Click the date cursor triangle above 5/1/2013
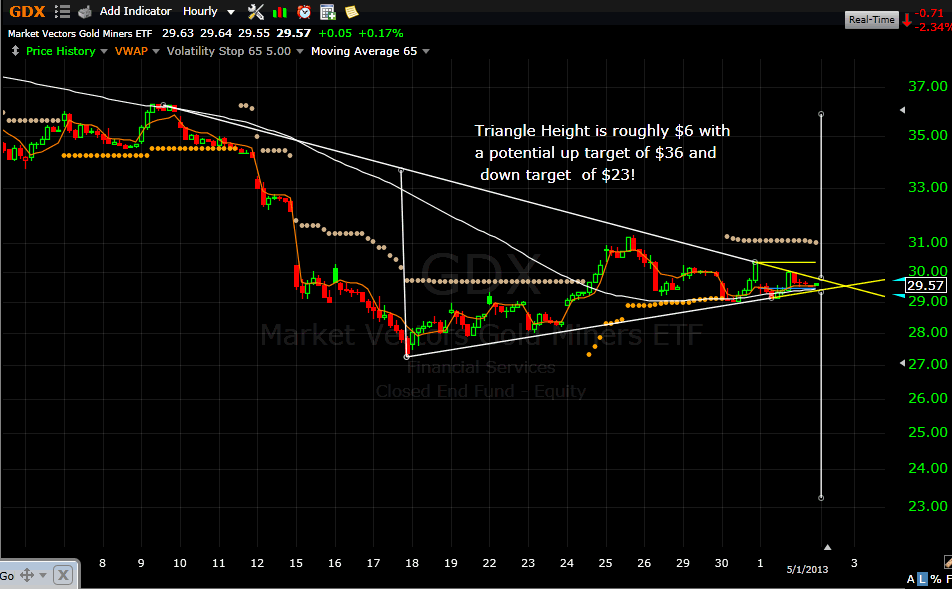Viewport: 952px width, 589px height. [x=827, y=547]
